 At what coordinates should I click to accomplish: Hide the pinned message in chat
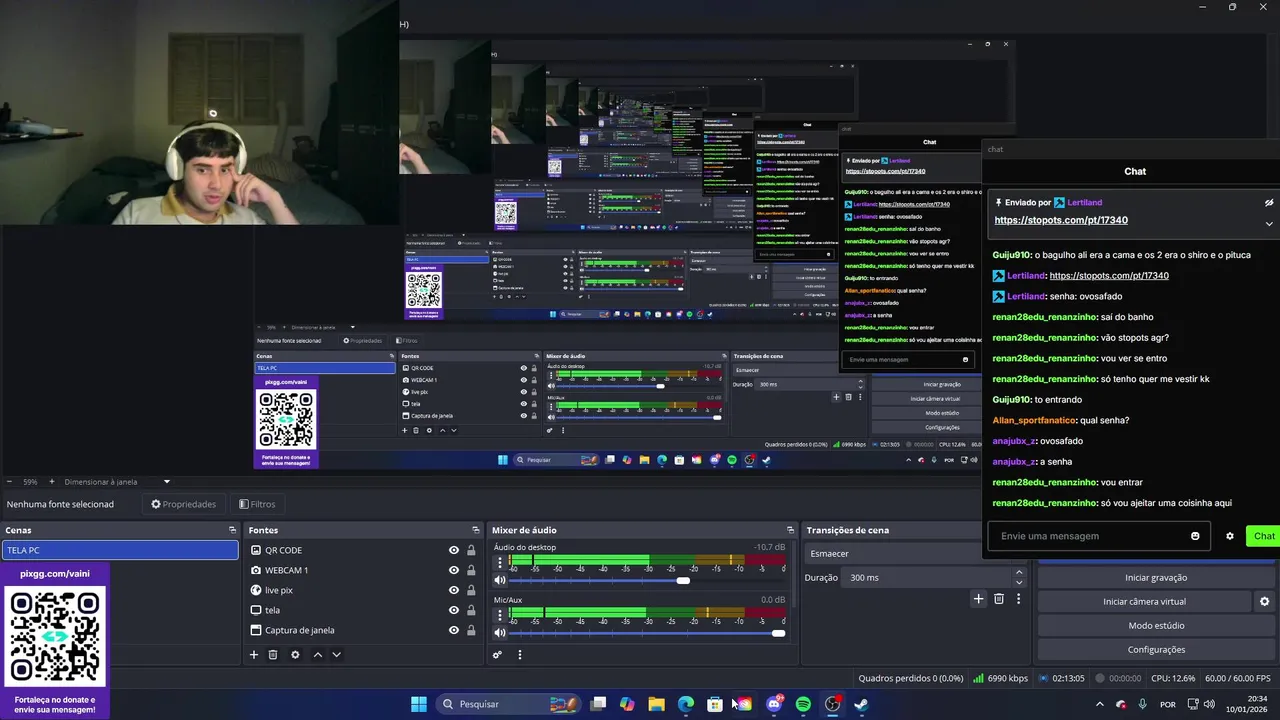coord(1269,202)
